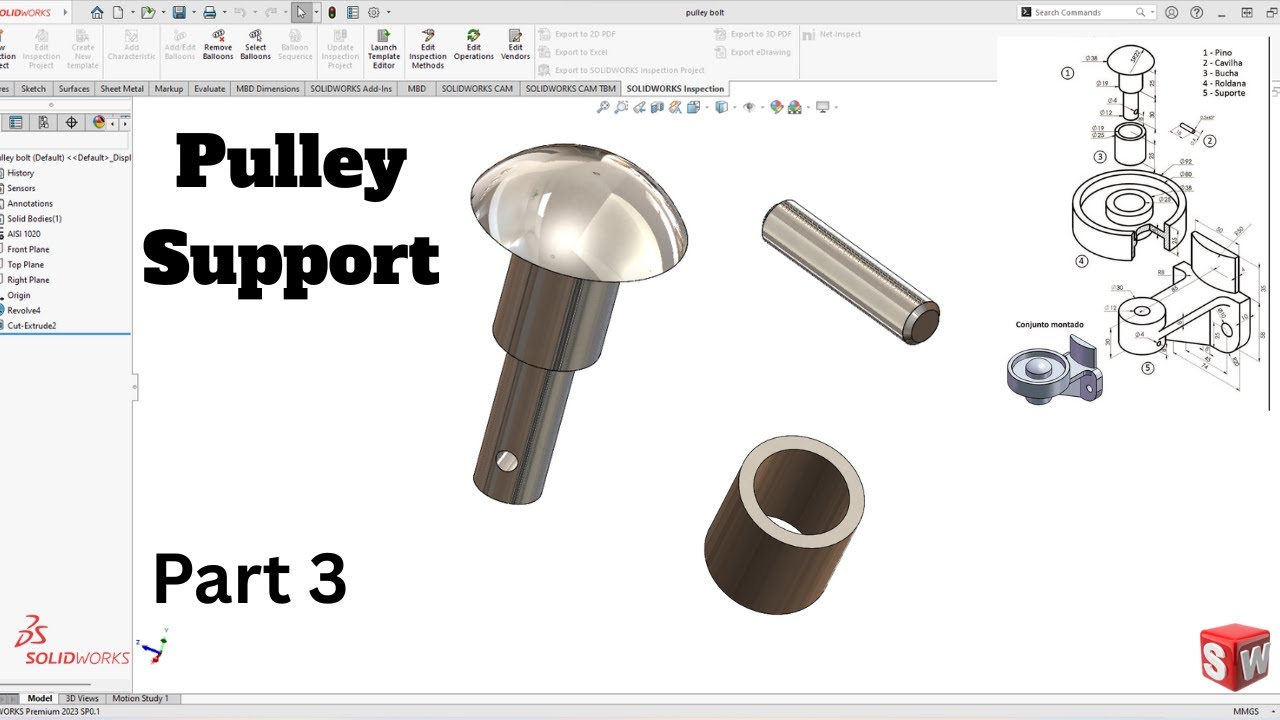Open ConfigurationManager tab icon
The width and height of the screenshot is (1280, 720).
(x=44, y=122)
